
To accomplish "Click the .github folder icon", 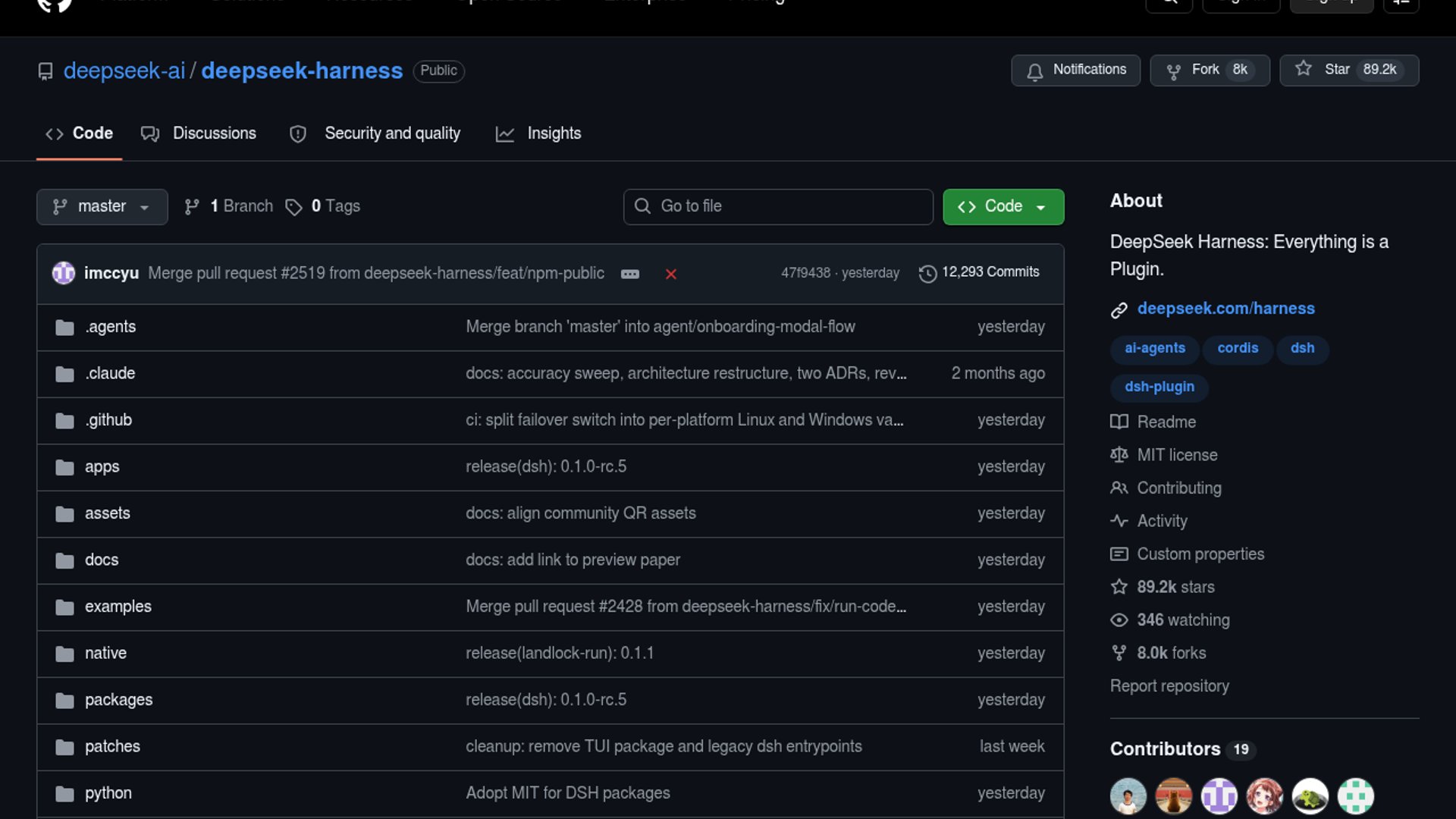I will [x=64, y=421].
